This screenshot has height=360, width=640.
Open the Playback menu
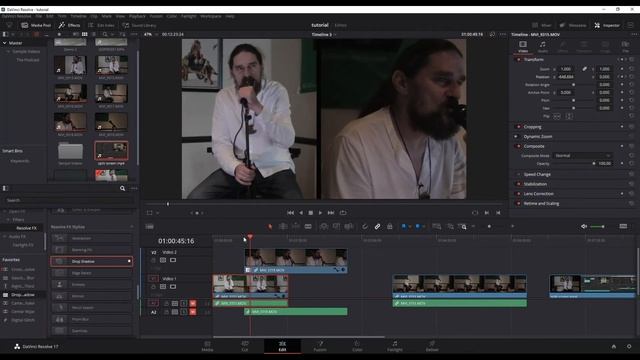137,16
